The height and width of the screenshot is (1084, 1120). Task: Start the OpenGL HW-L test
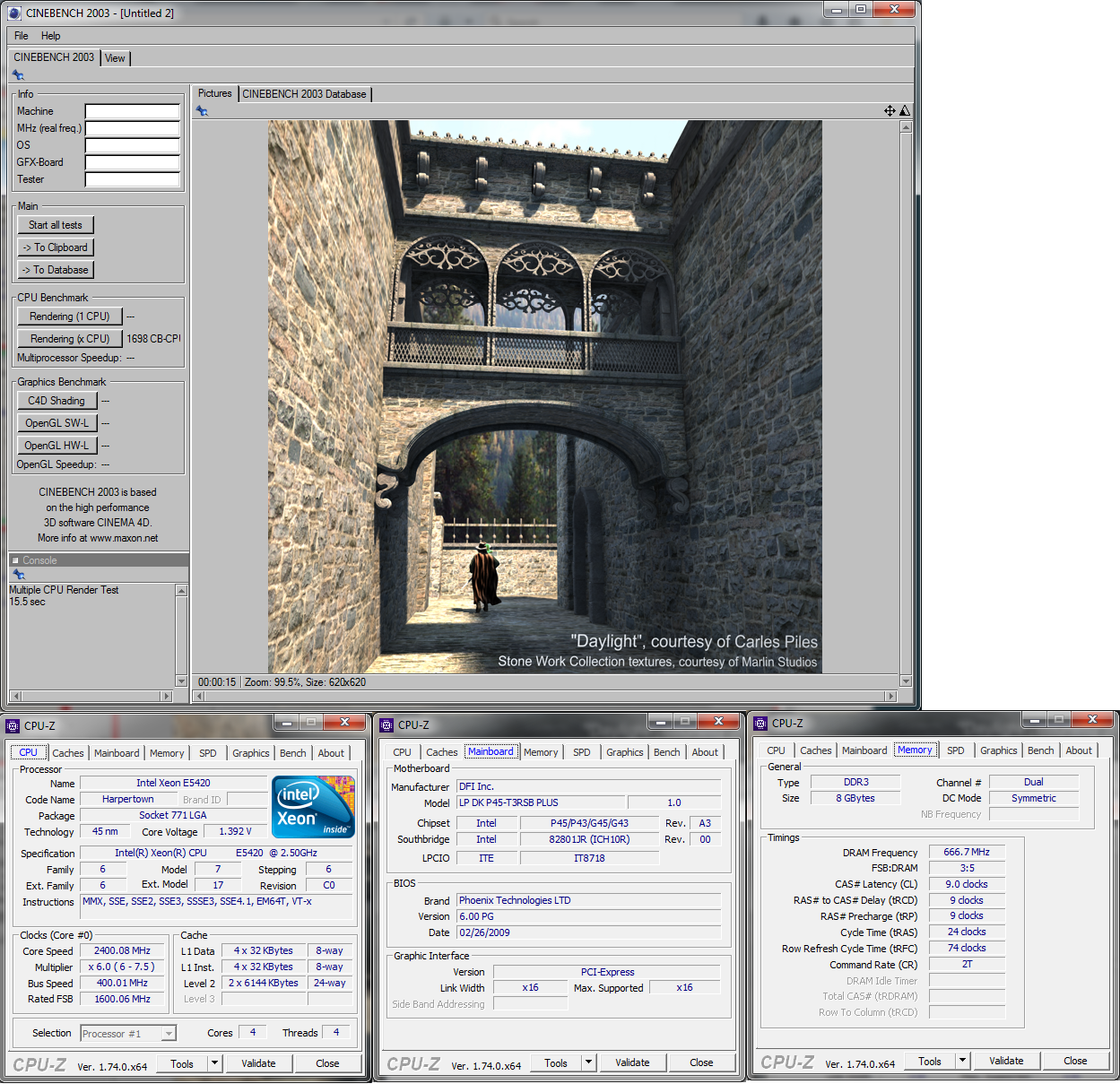(56, 446)
